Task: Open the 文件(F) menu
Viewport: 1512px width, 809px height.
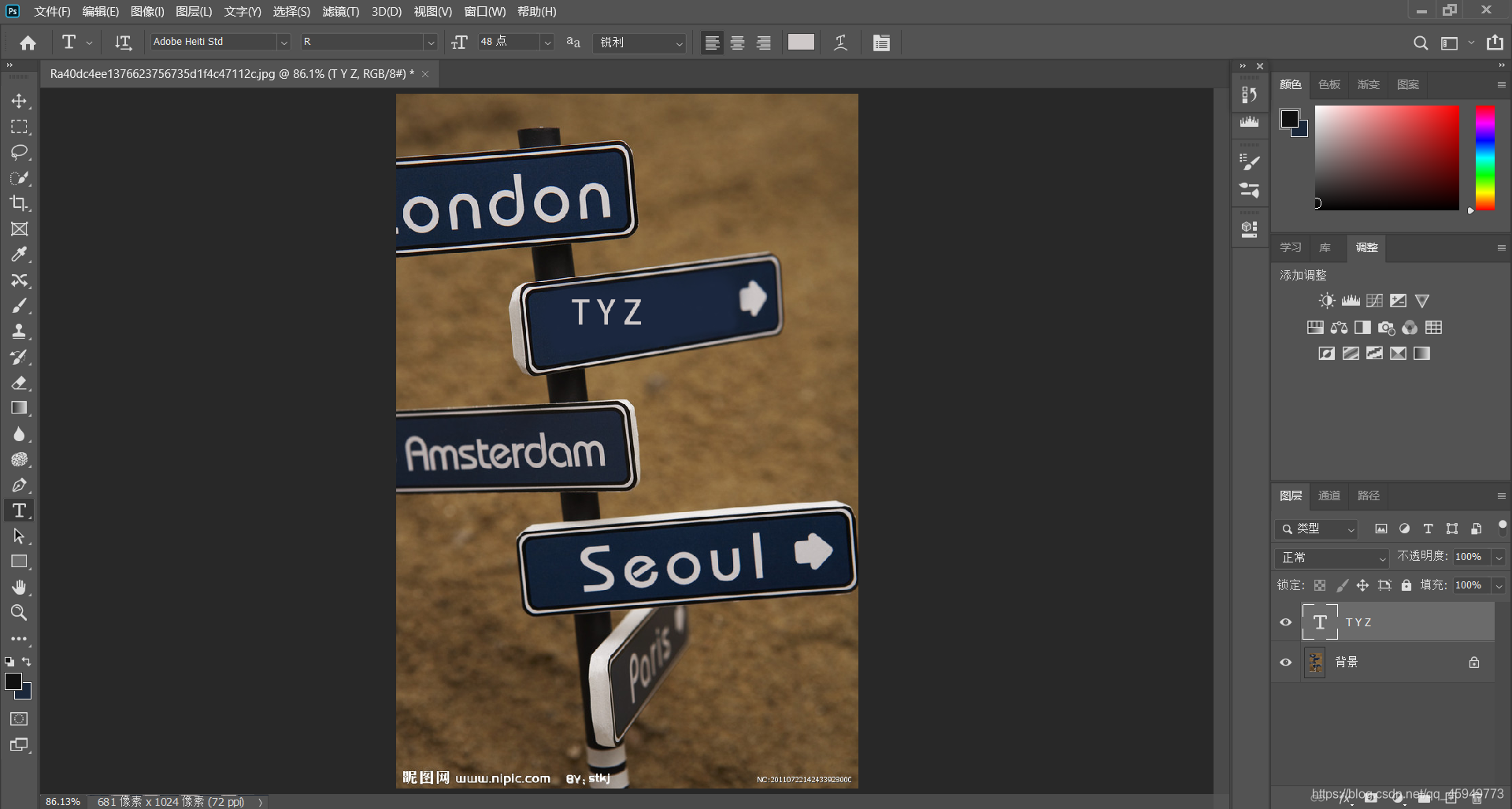Action: click(52, 12)
